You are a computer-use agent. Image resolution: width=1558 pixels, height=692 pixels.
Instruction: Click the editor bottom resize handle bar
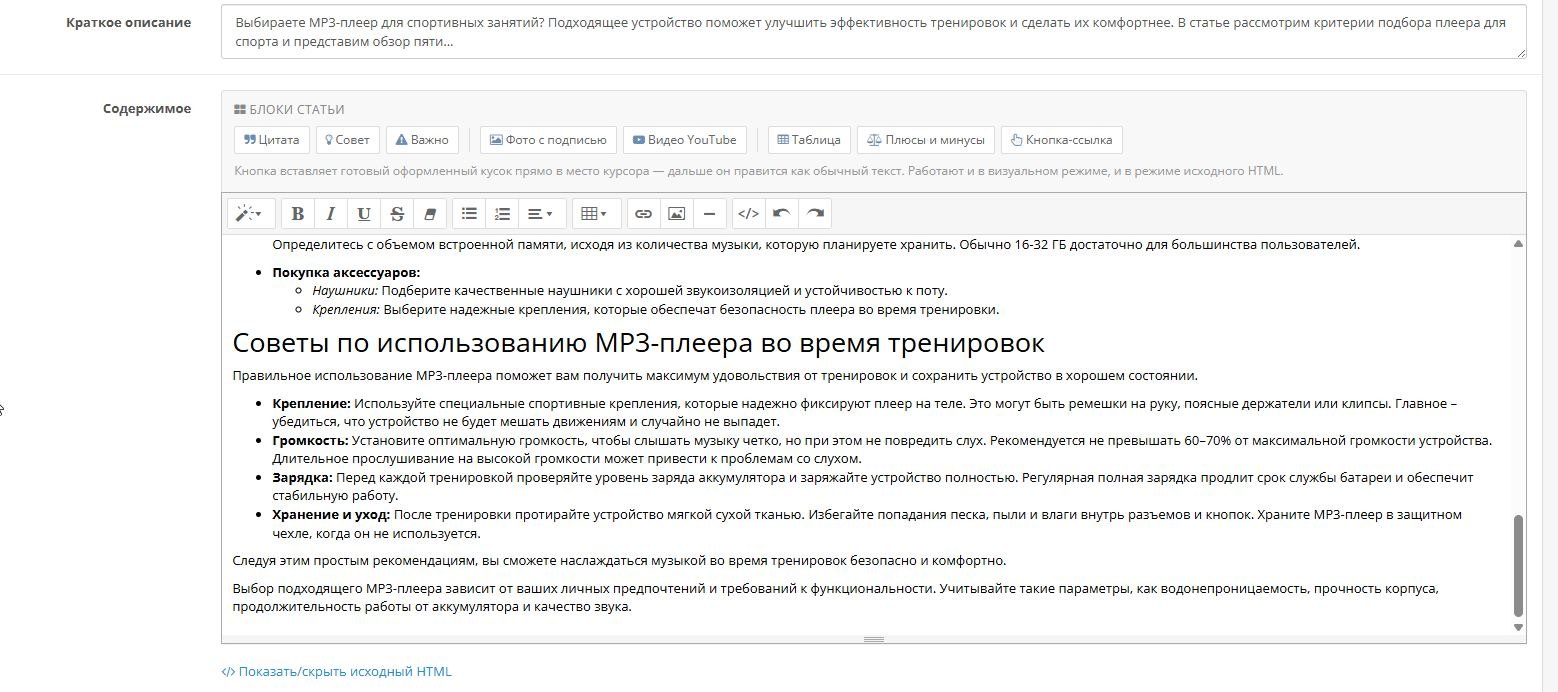tap(874, 639)
